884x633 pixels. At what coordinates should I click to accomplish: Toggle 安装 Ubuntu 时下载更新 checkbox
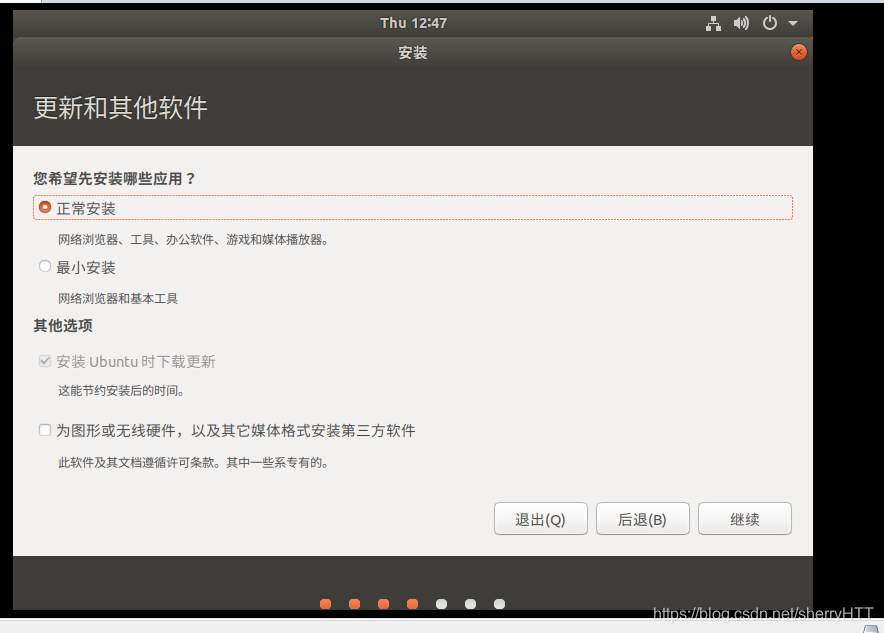click(x=45, y=361)
